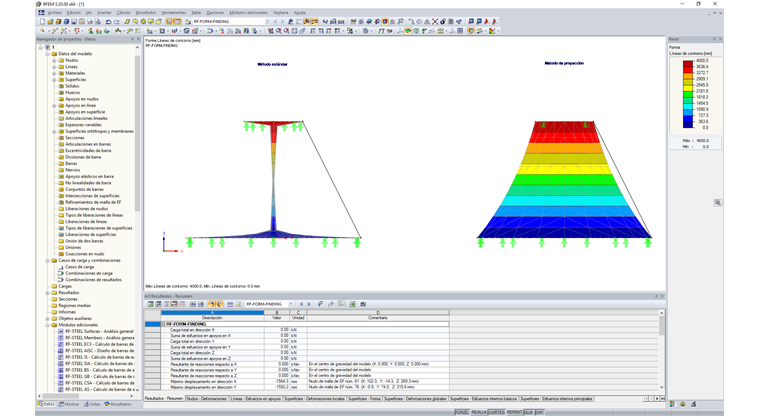Viewport: 760px width, 416px height.
Task: Create a new model with the blank page icon
Action: coord(42,21)
